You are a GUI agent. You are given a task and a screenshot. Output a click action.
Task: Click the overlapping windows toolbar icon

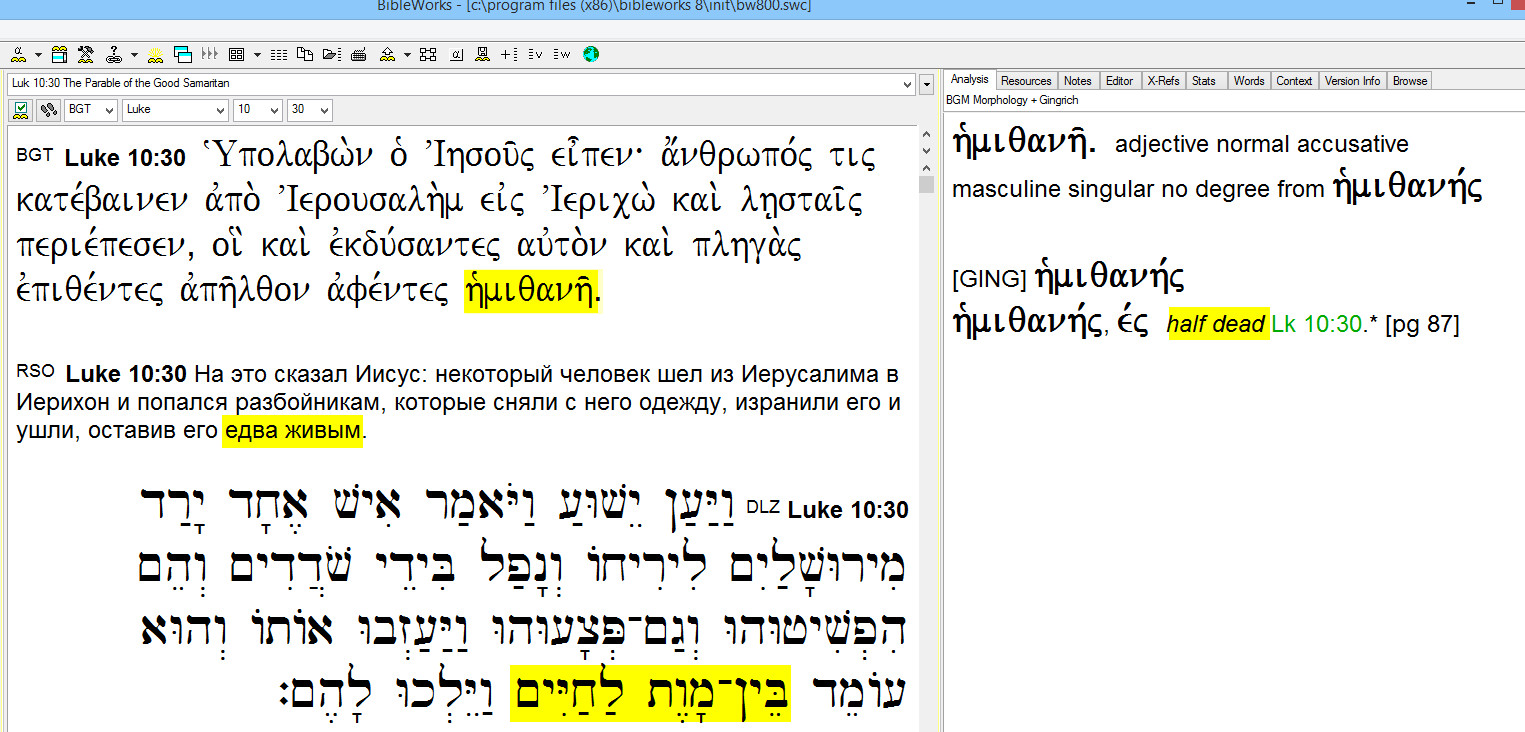tap(182, 54)
